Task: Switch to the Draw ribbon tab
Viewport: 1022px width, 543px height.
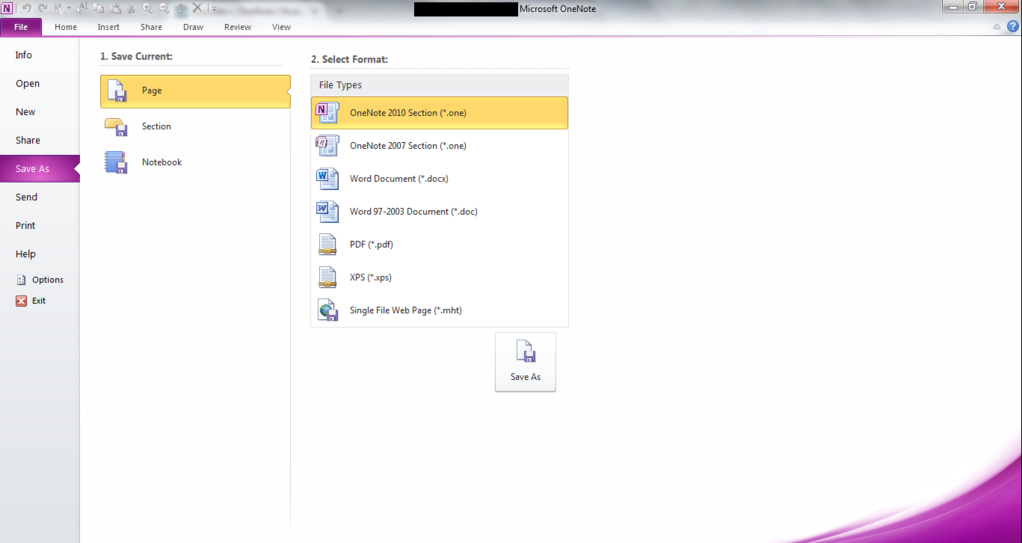Action: (x=193, y=27)
